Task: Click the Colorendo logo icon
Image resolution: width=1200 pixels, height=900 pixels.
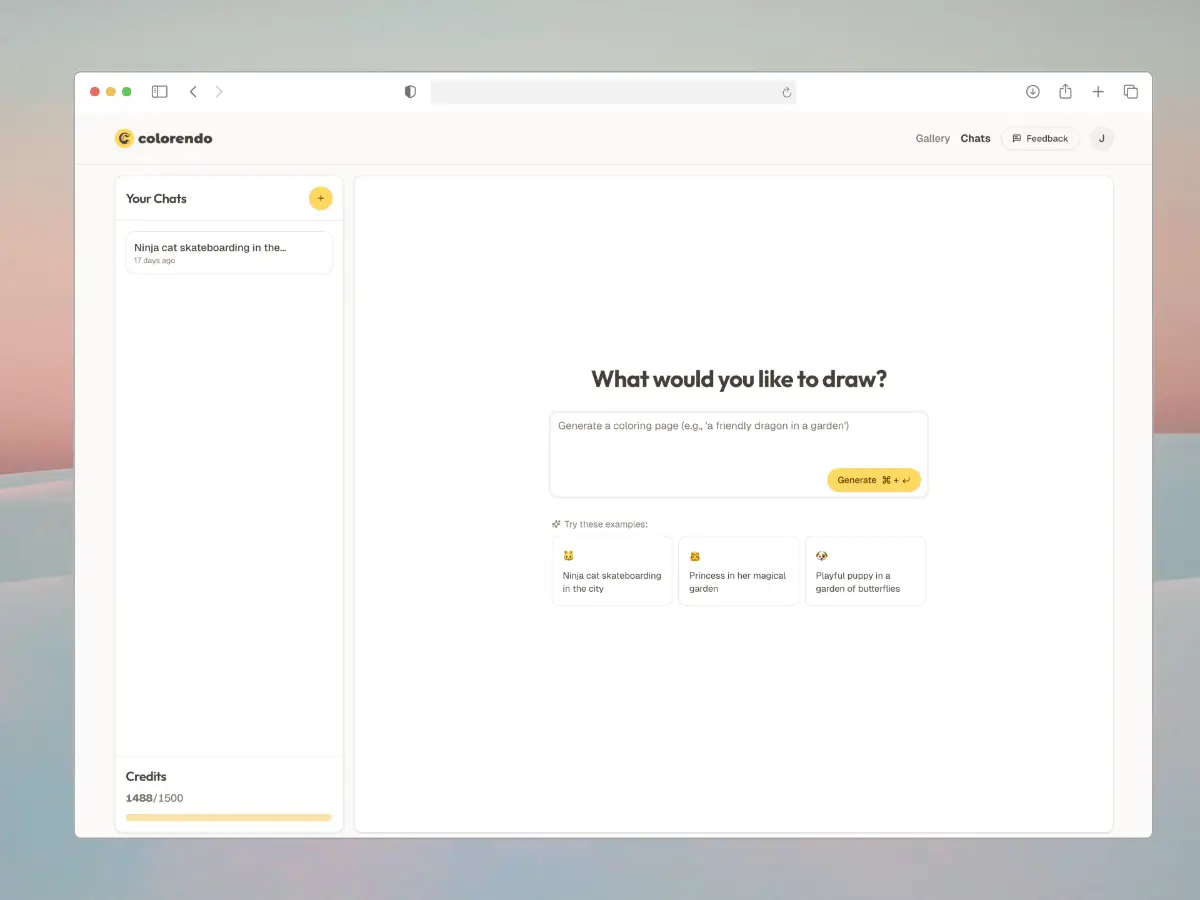Action: 124,138
